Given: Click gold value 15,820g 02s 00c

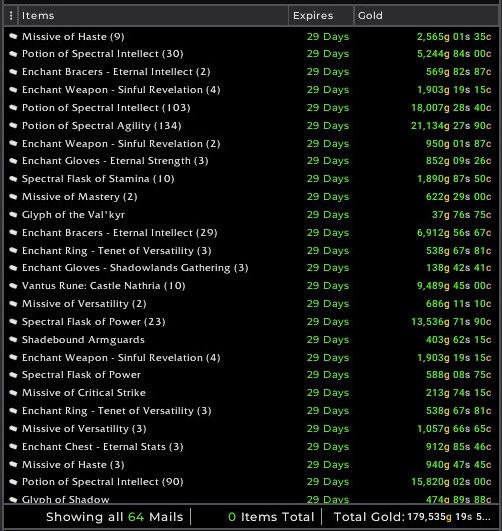Looking at the screenshot, I should tap(451, 482).
